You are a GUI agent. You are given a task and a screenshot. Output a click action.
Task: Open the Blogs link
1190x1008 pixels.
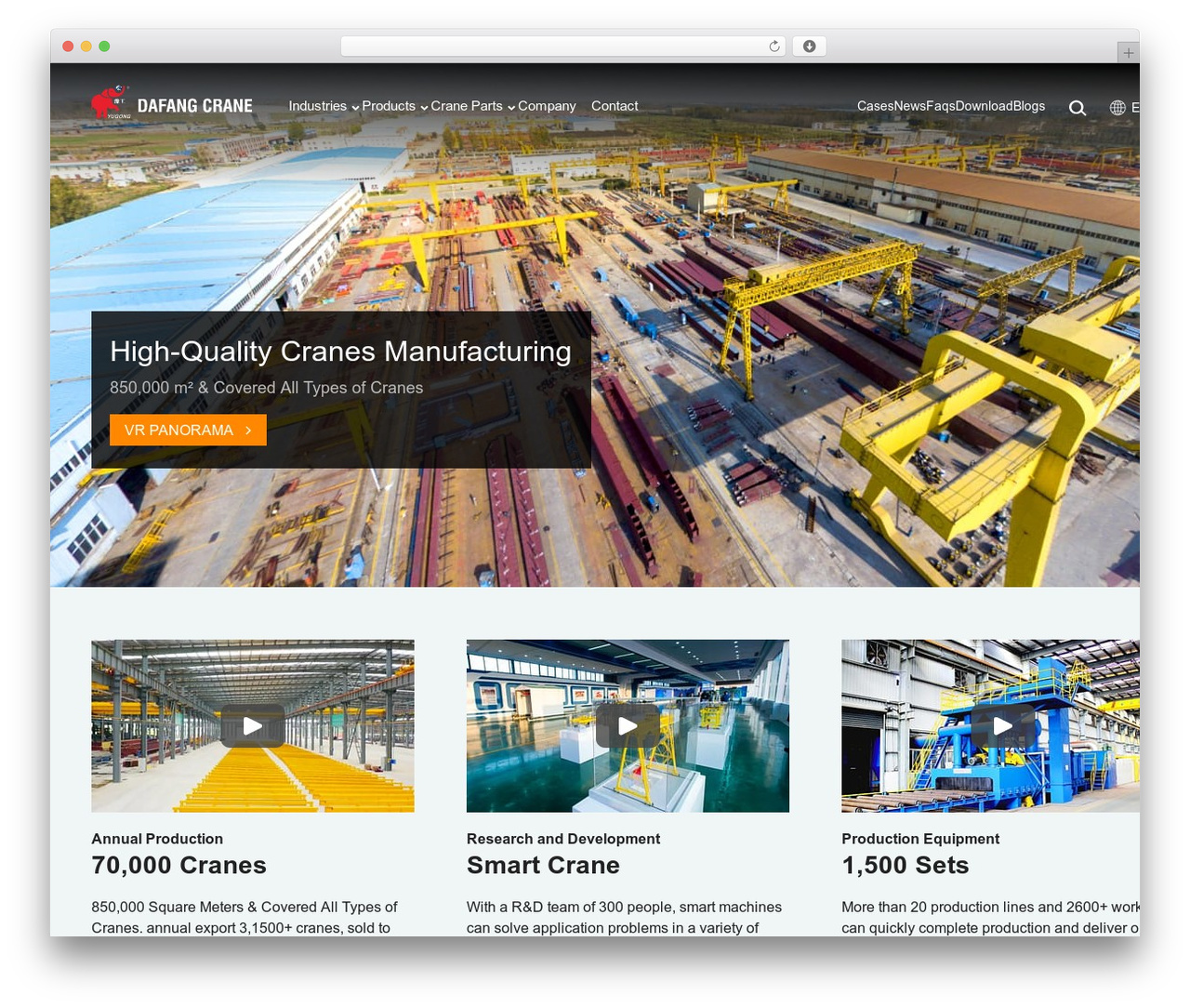click(1029, 106)
